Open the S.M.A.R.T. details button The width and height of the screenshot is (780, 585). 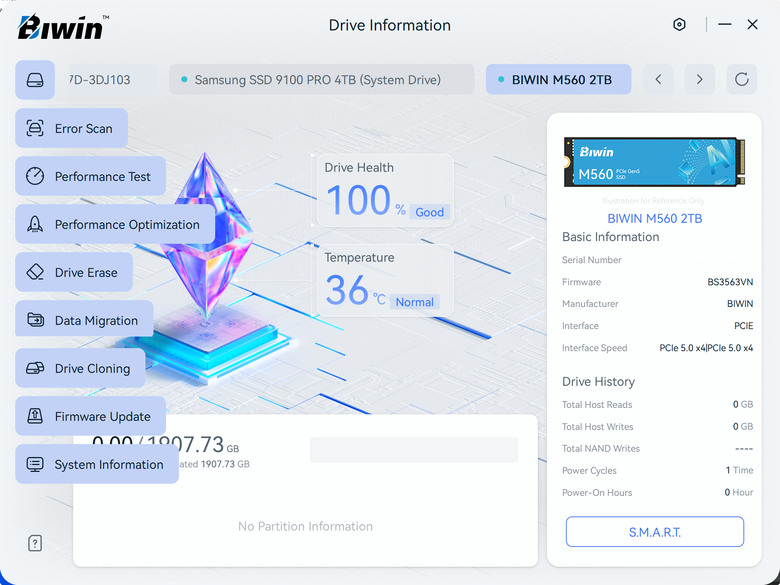click(x=655, y=532)
